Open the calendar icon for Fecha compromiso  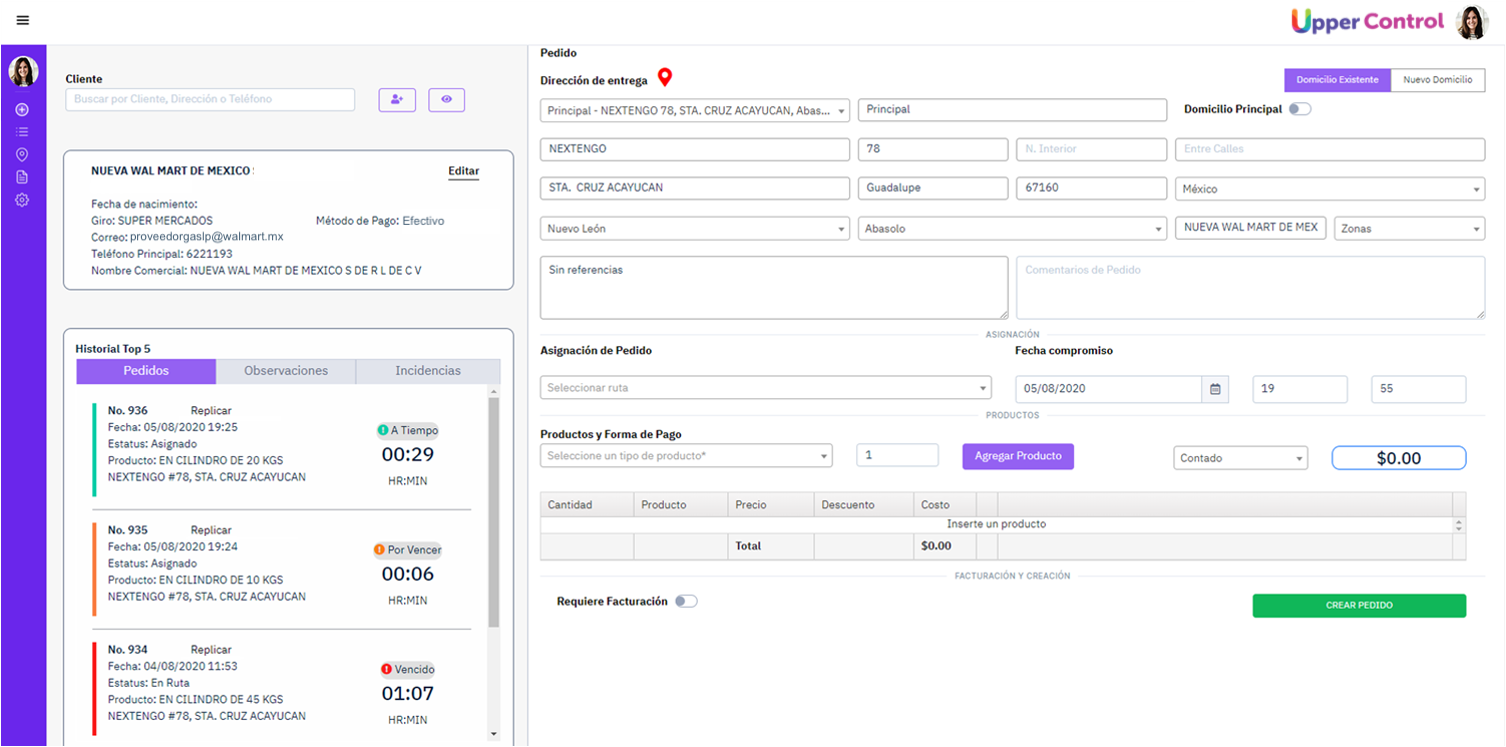tap(1215, 389)
